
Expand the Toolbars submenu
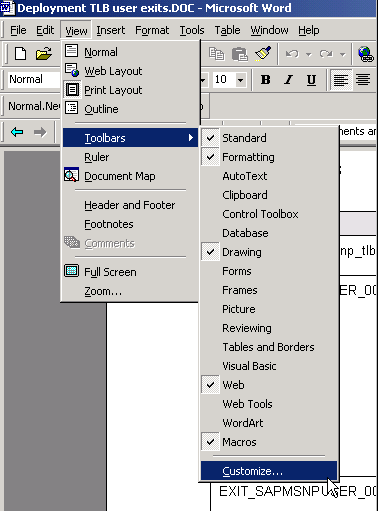[x=131, y=138]
